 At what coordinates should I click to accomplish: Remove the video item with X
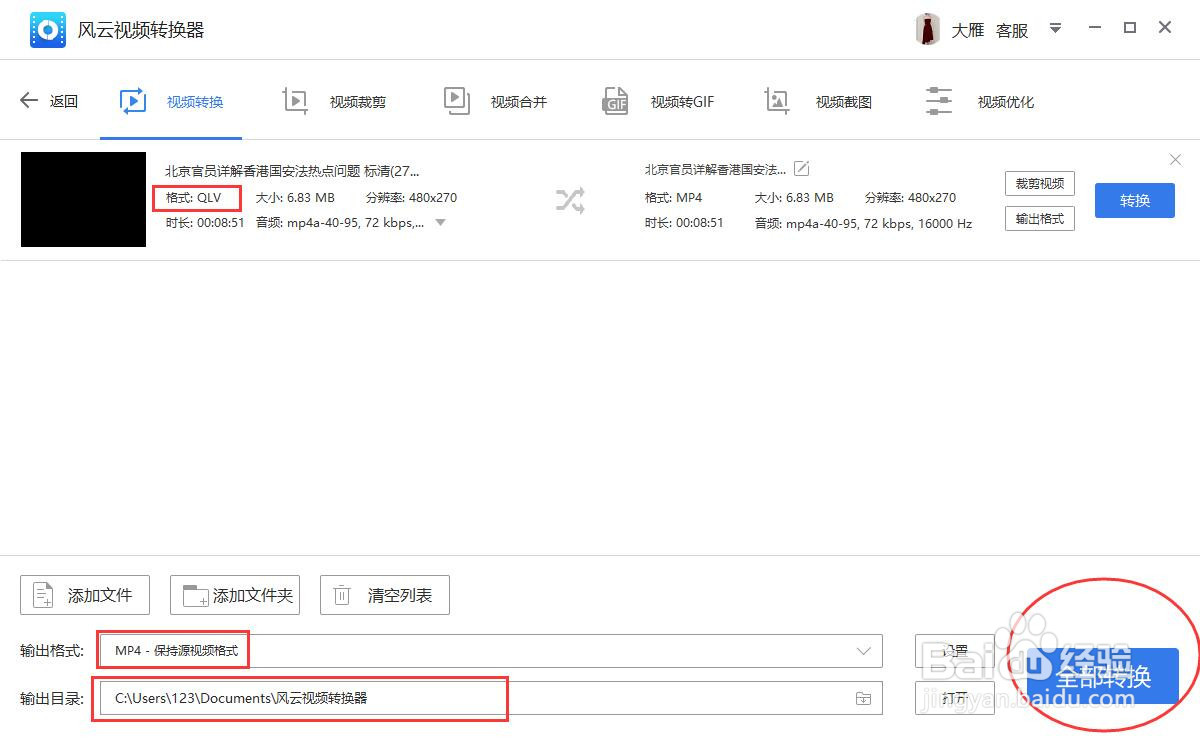point(1176,160)
